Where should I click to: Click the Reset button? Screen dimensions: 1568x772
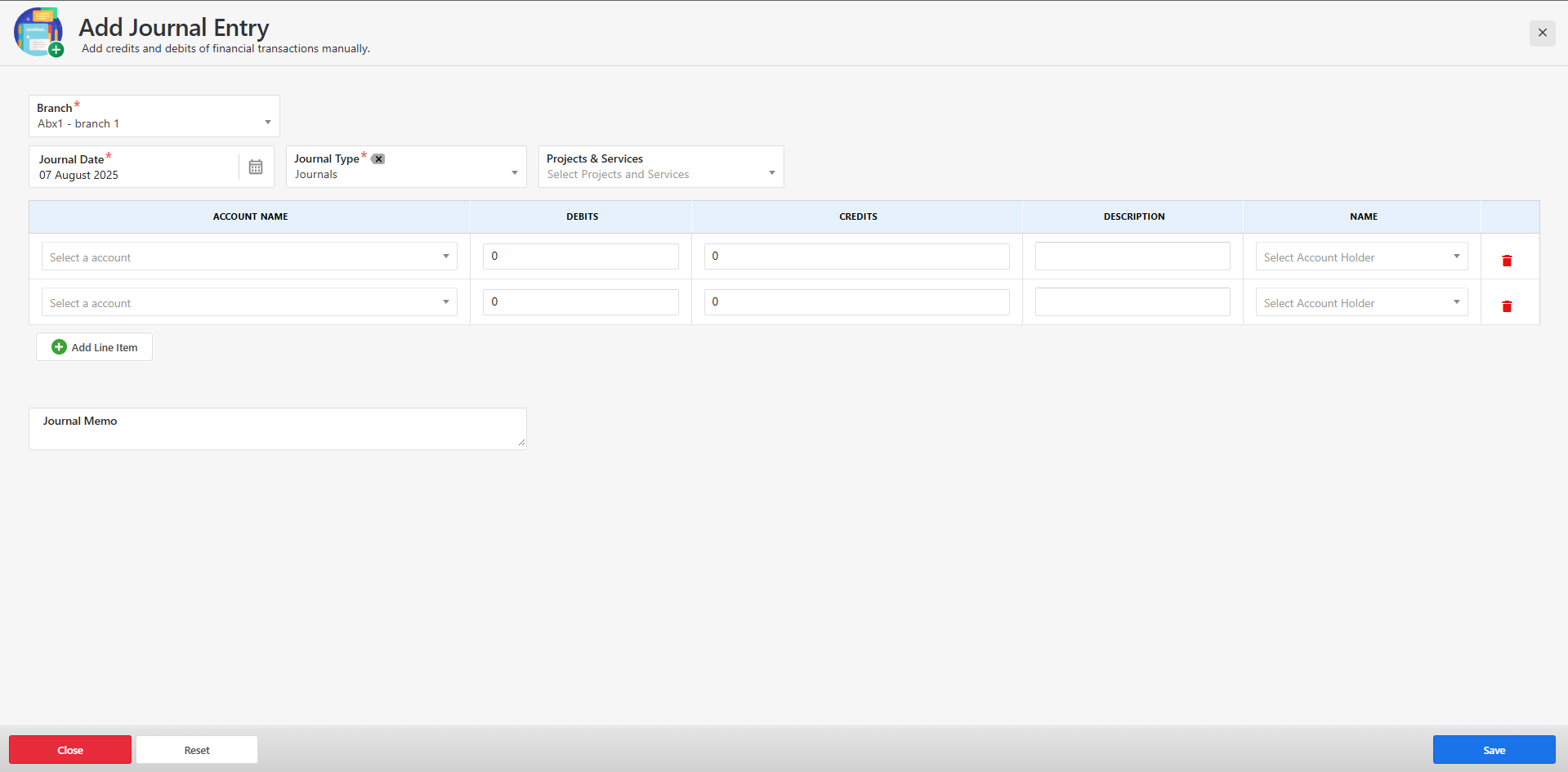[x=197, y=750]
